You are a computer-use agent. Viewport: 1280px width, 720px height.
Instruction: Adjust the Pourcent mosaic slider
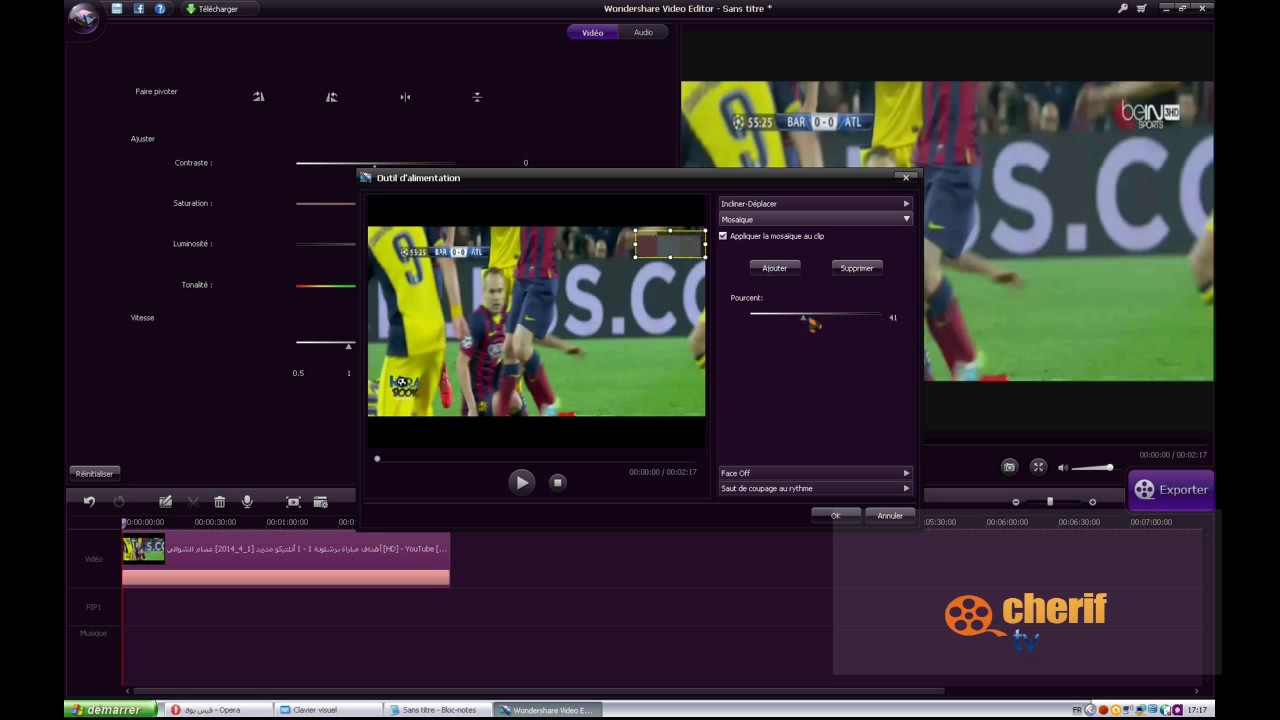pyautogui.click(x=803, y=316)
